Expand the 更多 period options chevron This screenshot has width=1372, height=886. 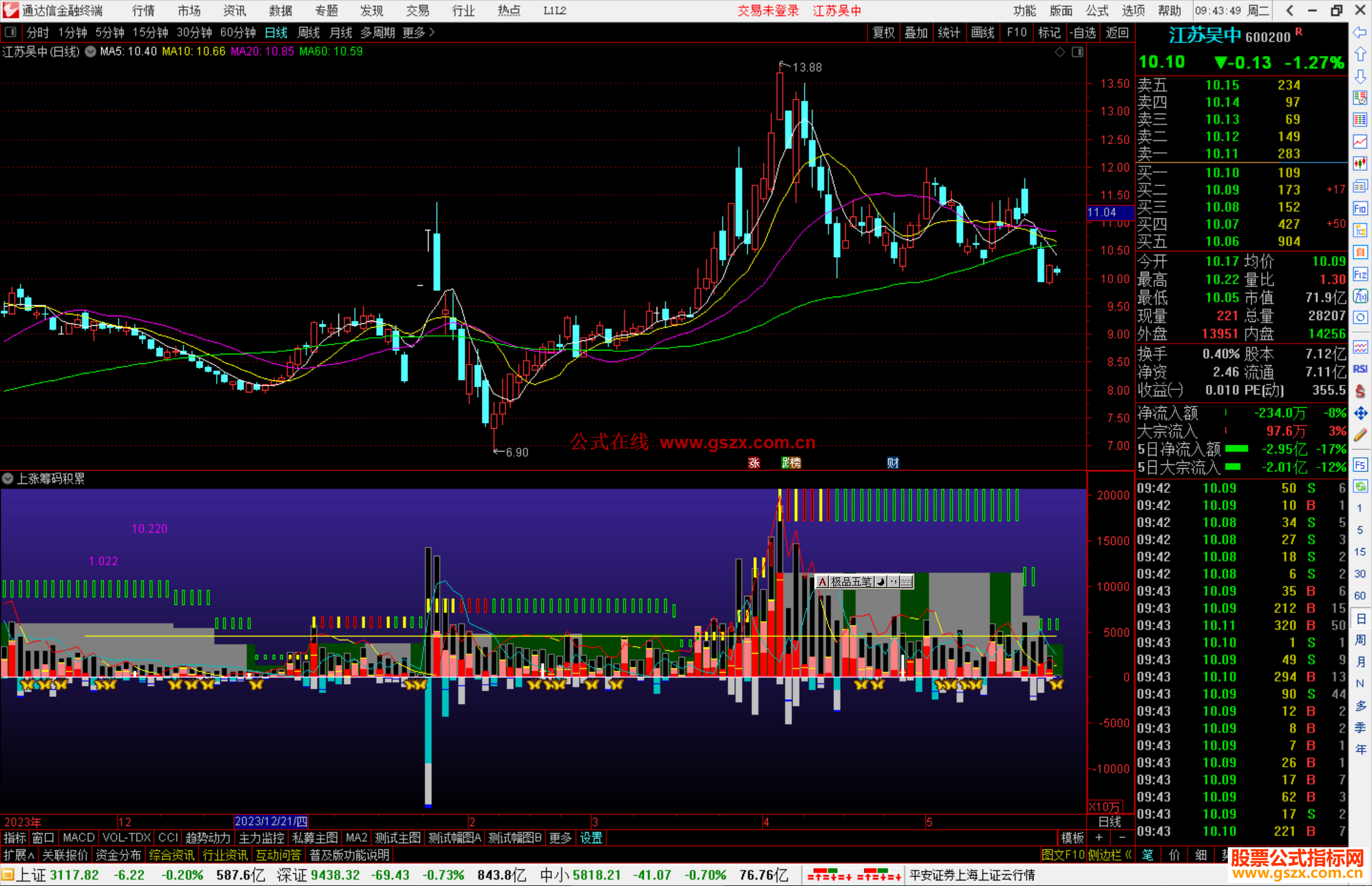432,32
